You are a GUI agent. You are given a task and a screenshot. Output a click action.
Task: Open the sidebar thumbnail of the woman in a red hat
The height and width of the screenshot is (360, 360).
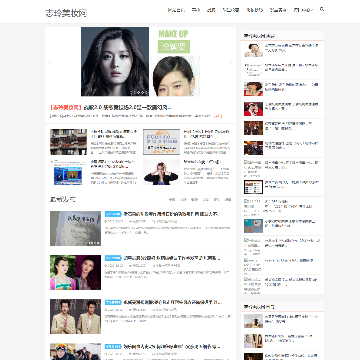tap(253, 89)
